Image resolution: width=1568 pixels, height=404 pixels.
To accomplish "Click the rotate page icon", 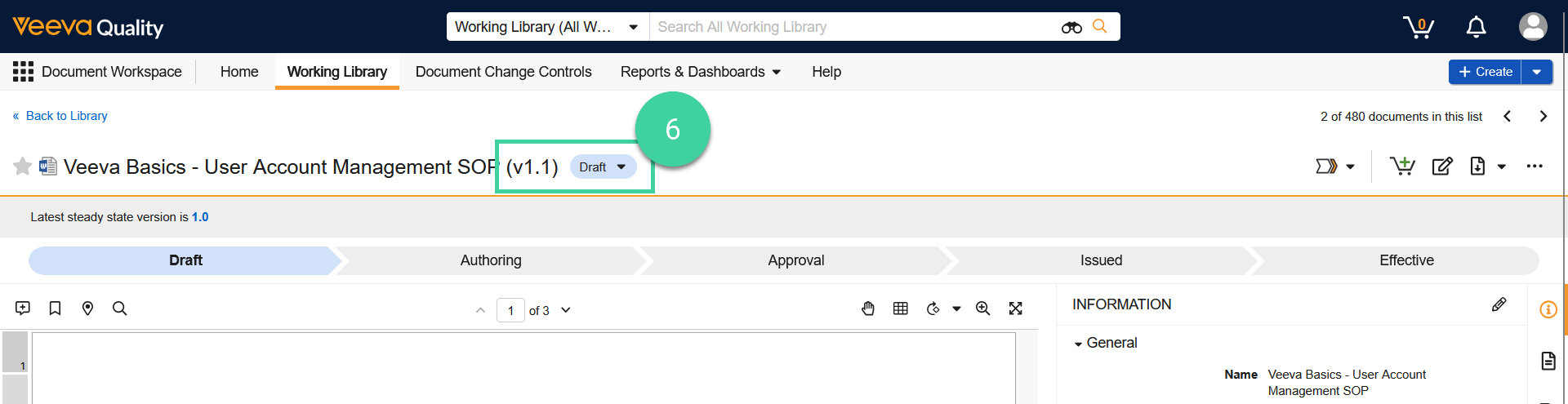I will point(933,309).
